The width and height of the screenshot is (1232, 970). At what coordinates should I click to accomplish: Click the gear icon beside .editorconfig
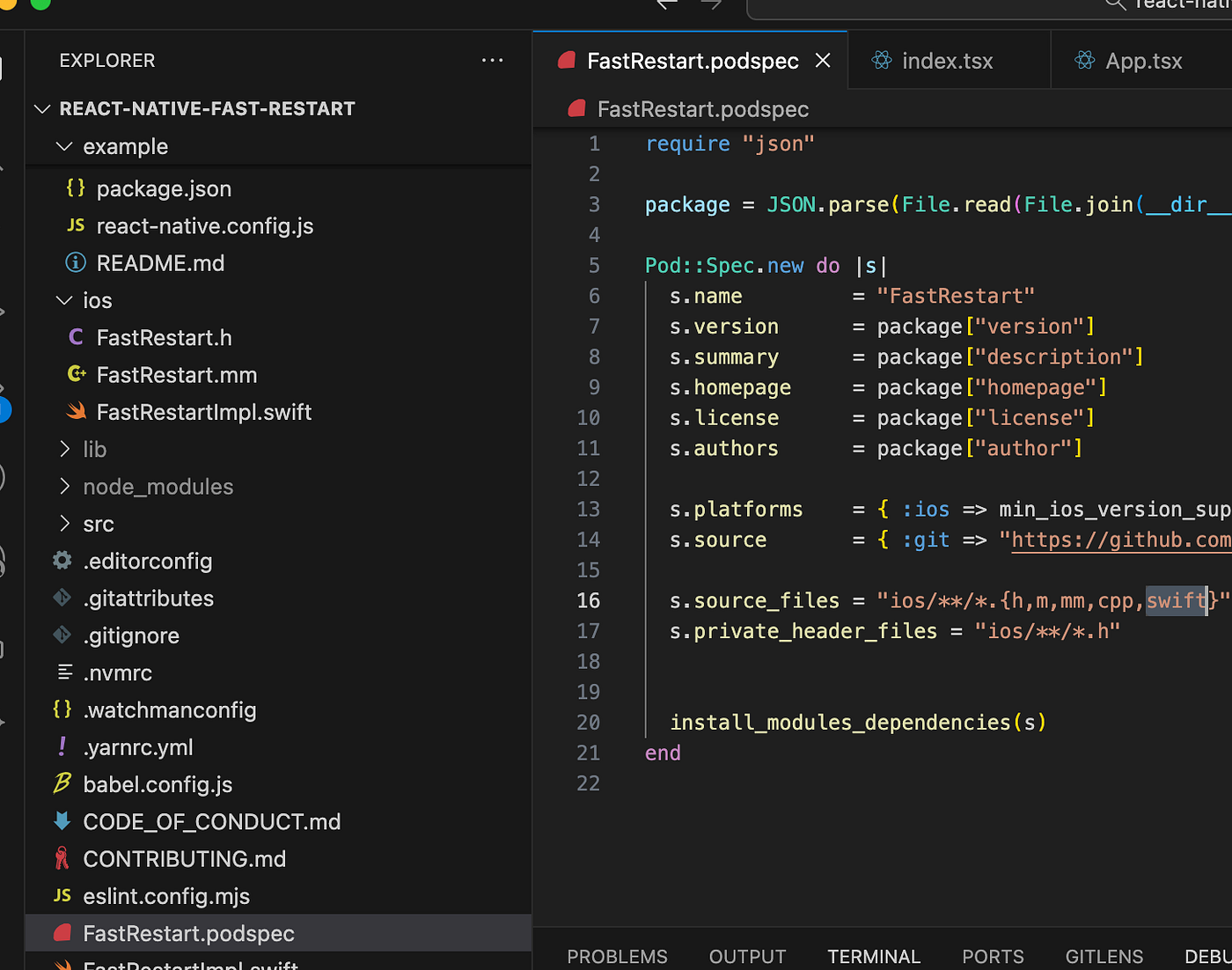(62, 560)
